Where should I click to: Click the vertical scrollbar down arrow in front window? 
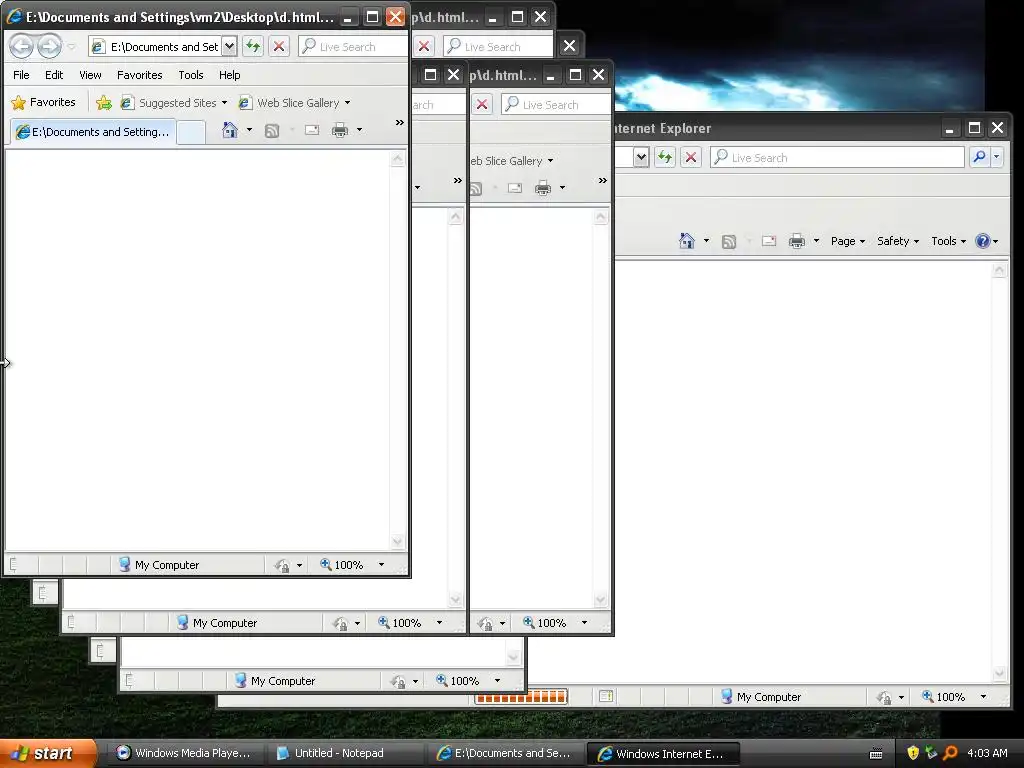pyautogui.click(x=398, y=542)
